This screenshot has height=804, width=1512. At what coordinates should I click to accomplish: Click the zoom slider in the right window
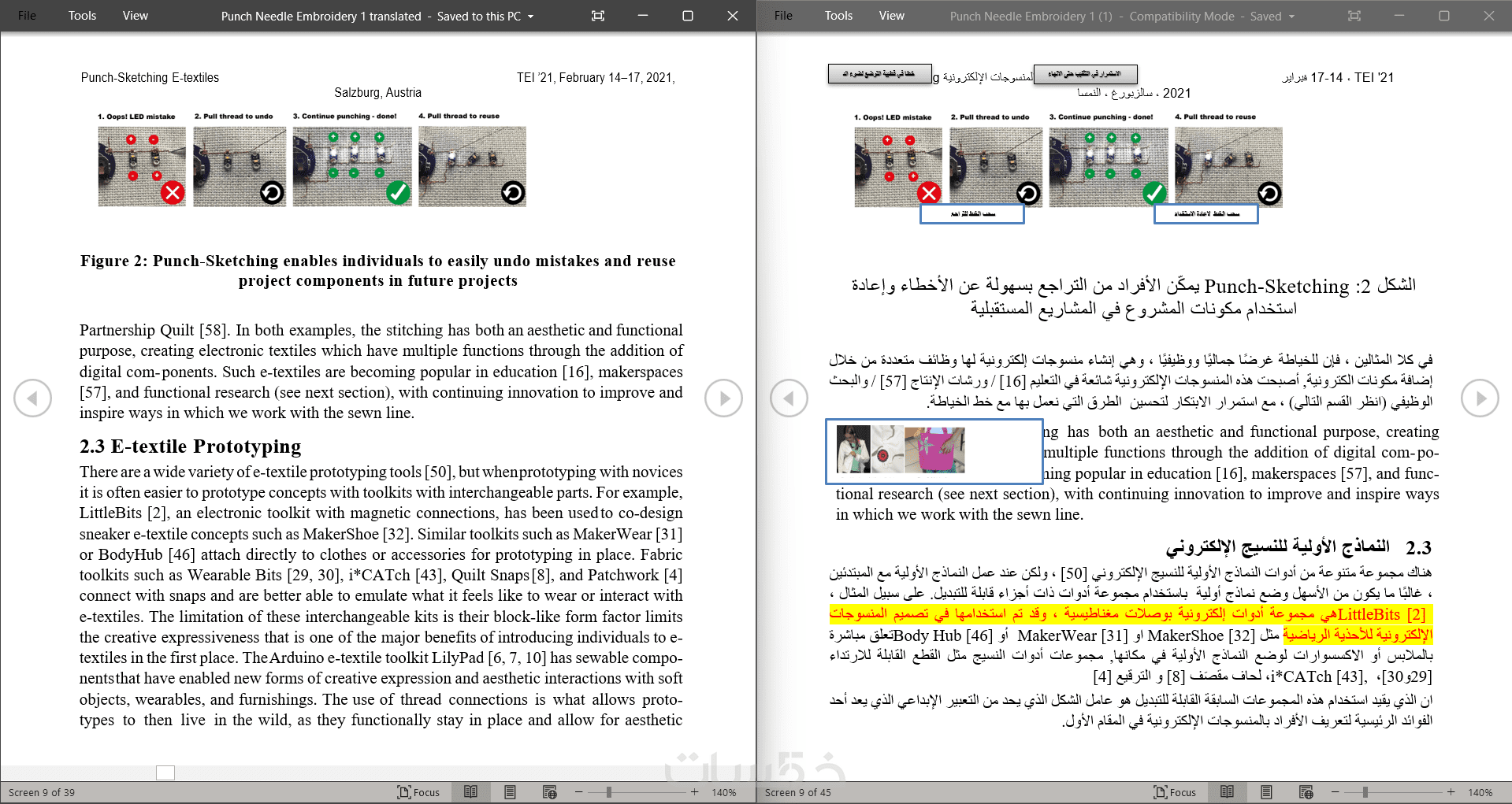click(1393, 792)
